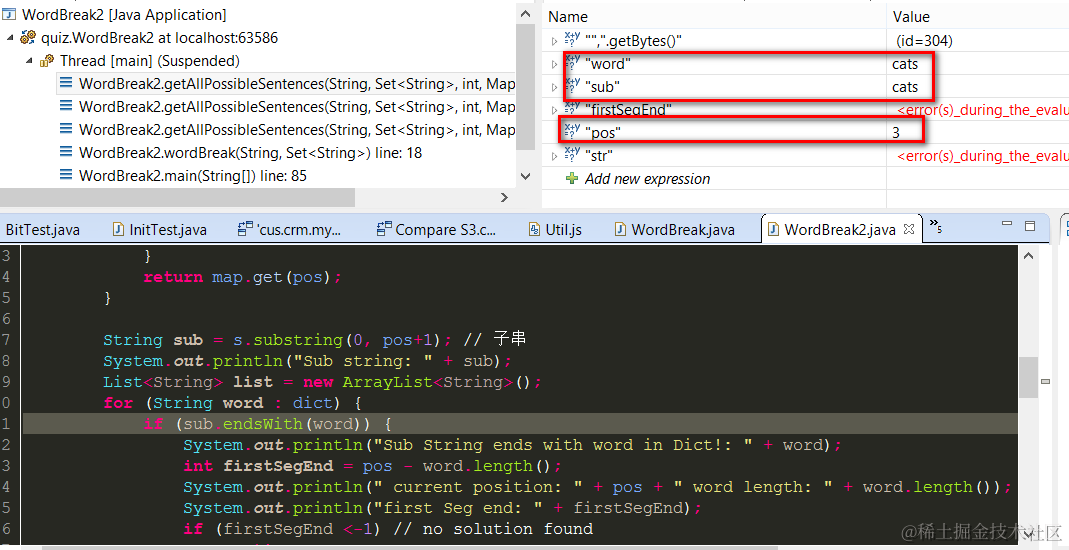Viewport: 1069px width, 550px height.
Task: Select the third getAllPossibleSentences stack frame
Action: (x=286, y=129)
